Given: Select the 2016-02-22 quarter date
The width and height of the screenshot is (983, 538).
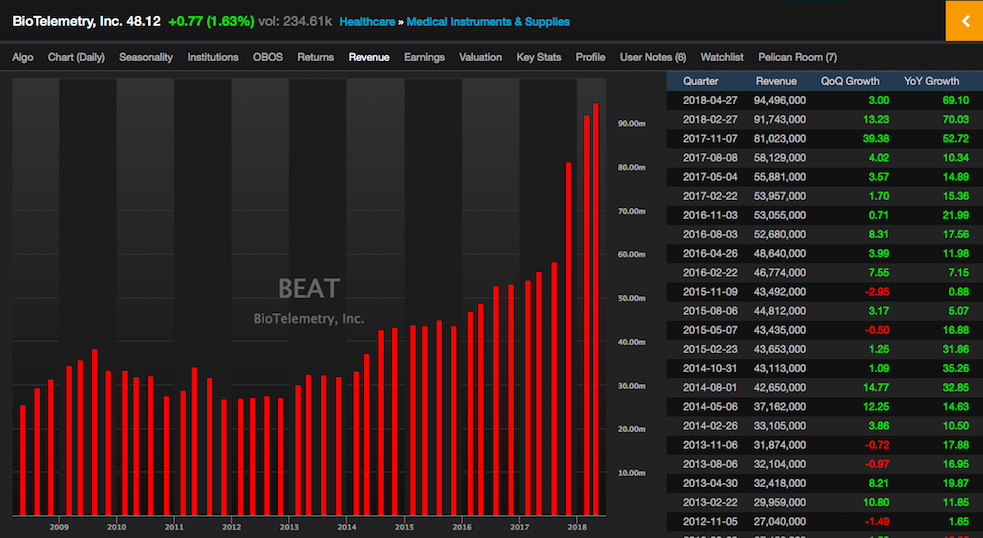Looking at the screenshot, I should tap(710, 272).
